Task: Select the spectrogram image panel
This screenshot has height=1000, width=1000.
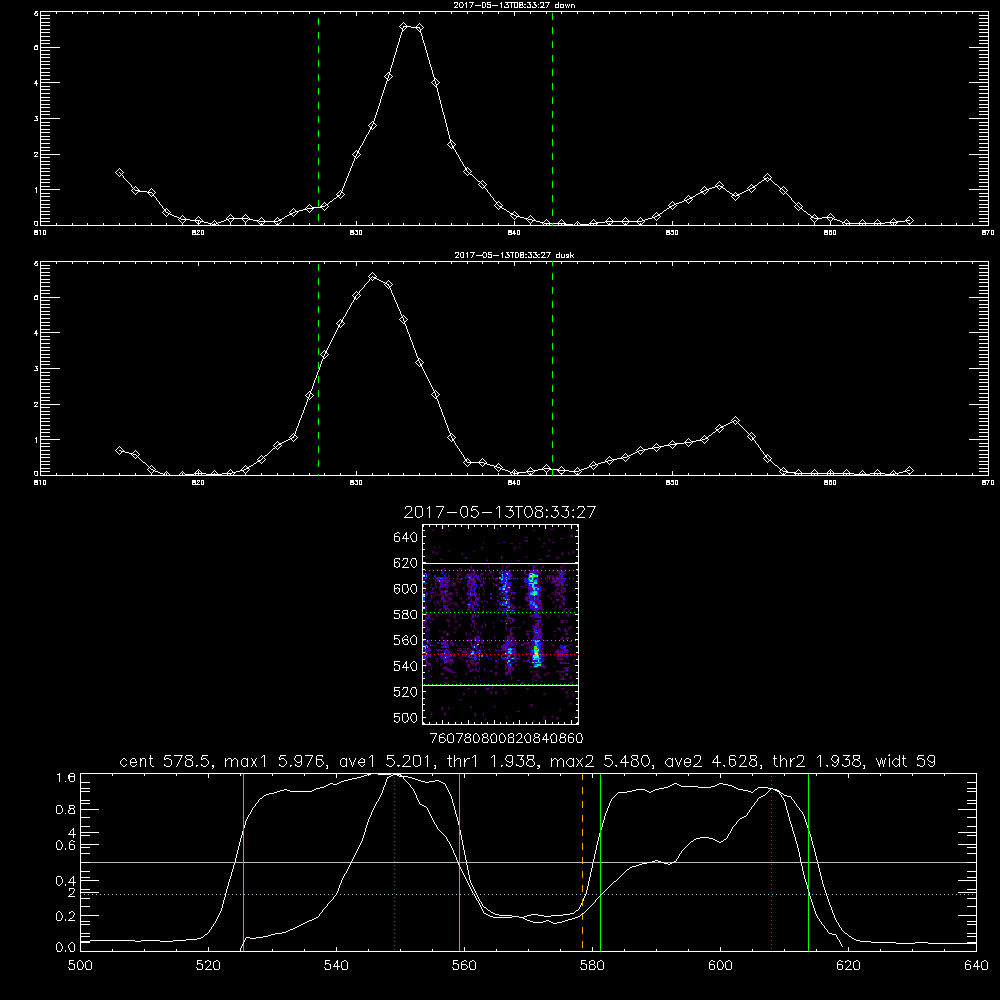Action: tap(500, 624)
